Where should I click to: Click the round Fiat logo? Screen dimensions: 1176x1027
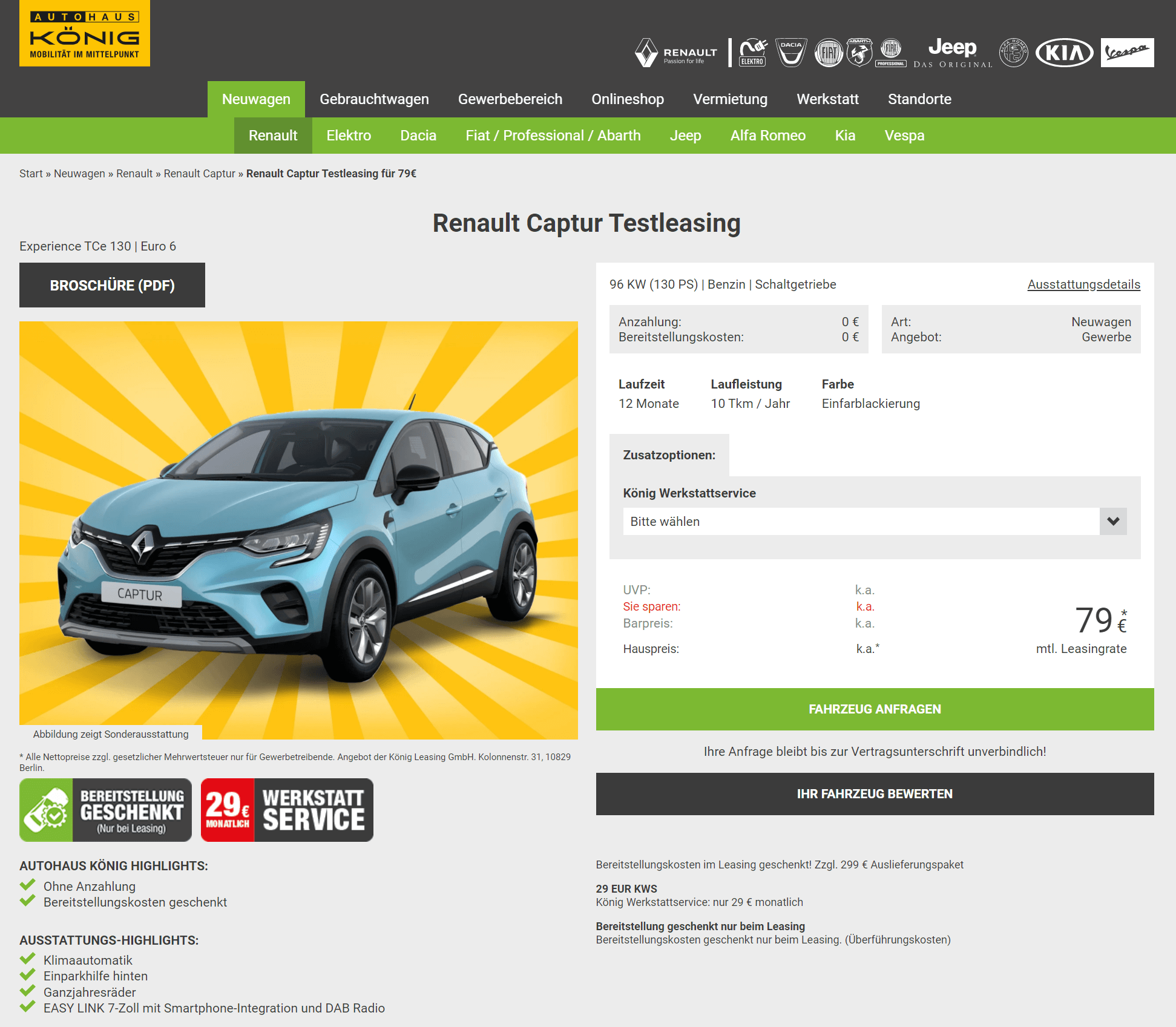[829, 53]
